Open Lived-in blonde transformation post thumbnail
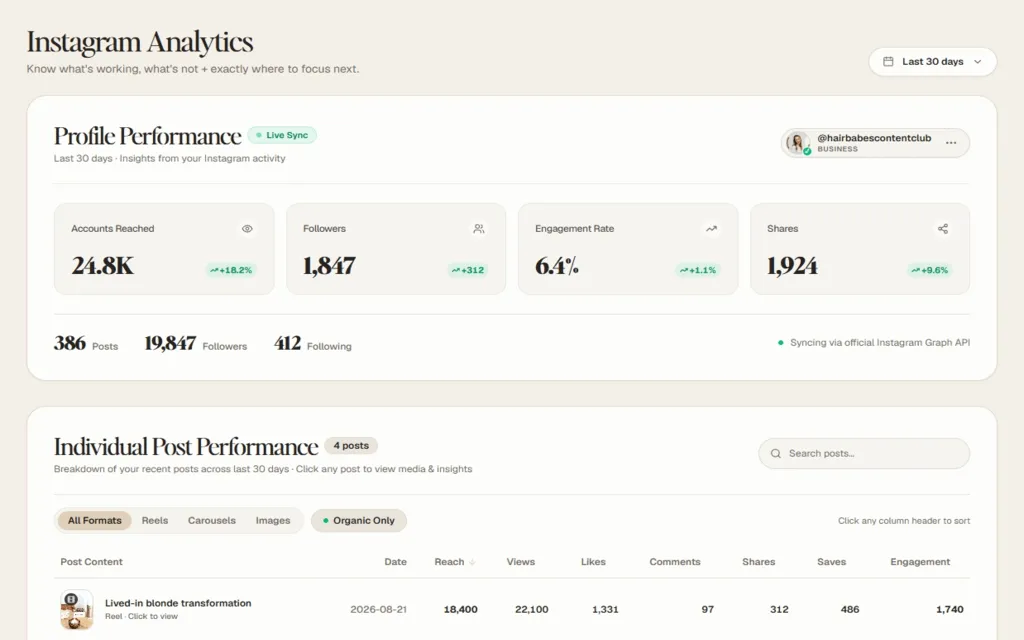This screenshot has height=640, width=1024. (76, 609)
